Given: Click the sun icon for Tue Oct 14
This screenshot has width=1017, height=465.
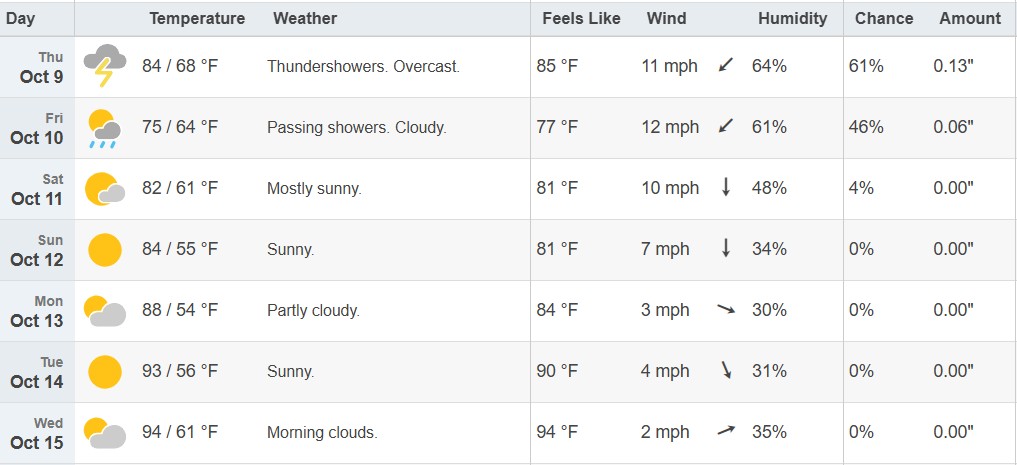Looking at the screenshot, I should tap(104, 372).
